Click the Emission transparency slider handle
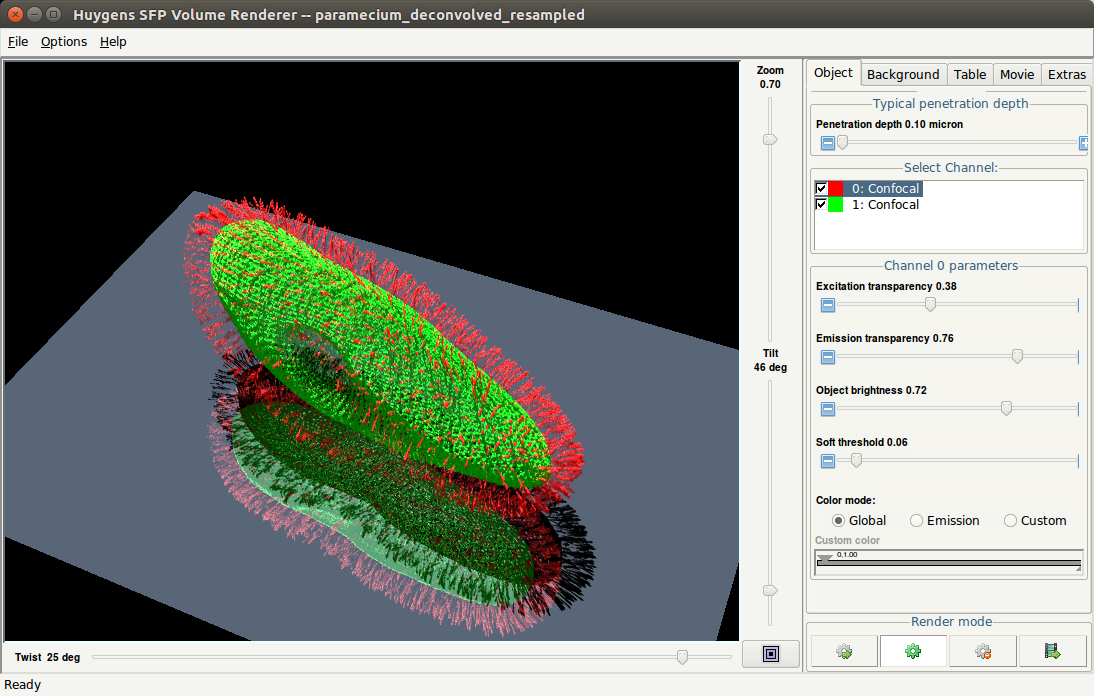The image size is (1094, 696). (1017, 356)
